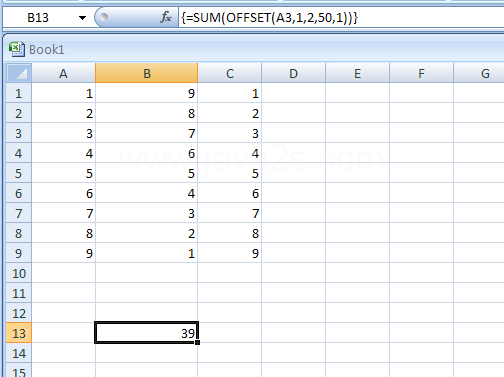Click cell B5 containing 5

[x=147, y=173]
